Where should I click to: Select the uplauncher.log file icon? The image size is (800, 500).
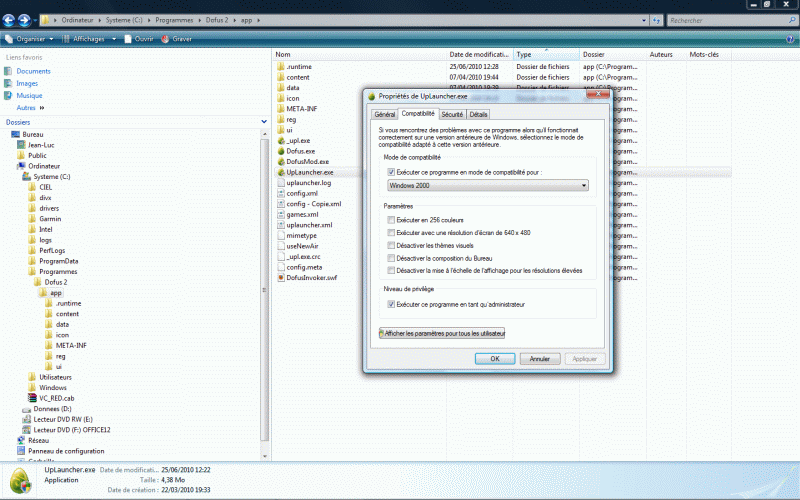pyautogui.click(x=281, y=183)
